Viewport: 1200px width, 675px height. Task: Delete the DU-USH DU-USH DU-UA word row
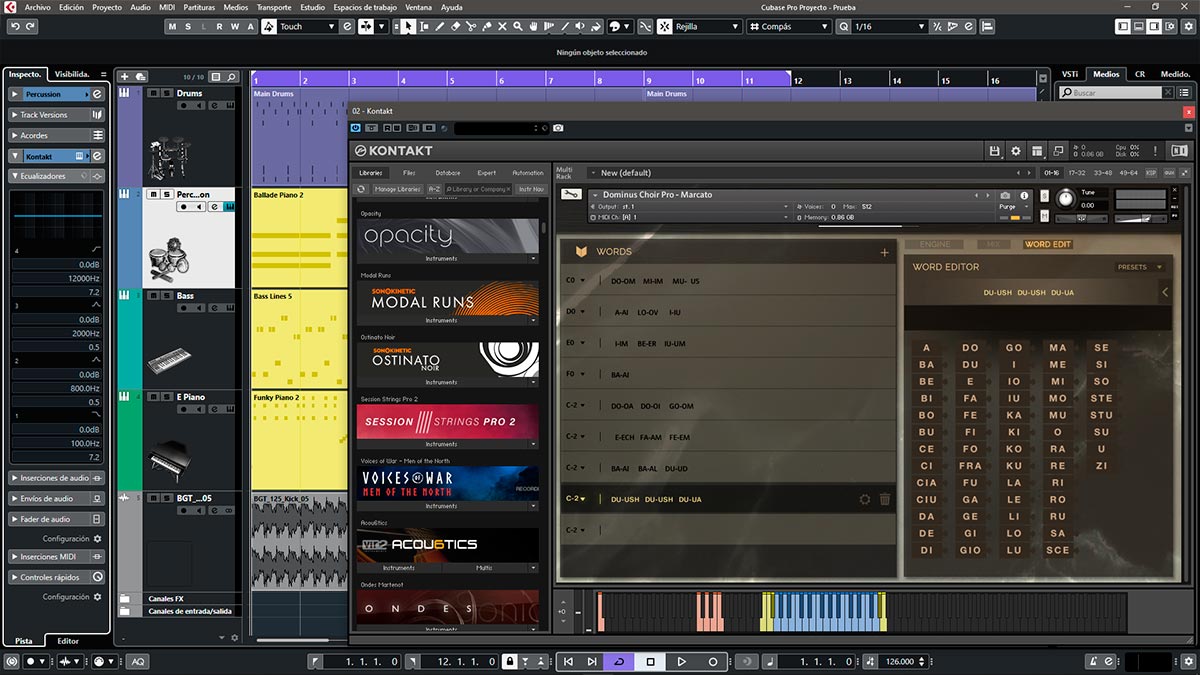pyautogui.click(x=885, y=499)
